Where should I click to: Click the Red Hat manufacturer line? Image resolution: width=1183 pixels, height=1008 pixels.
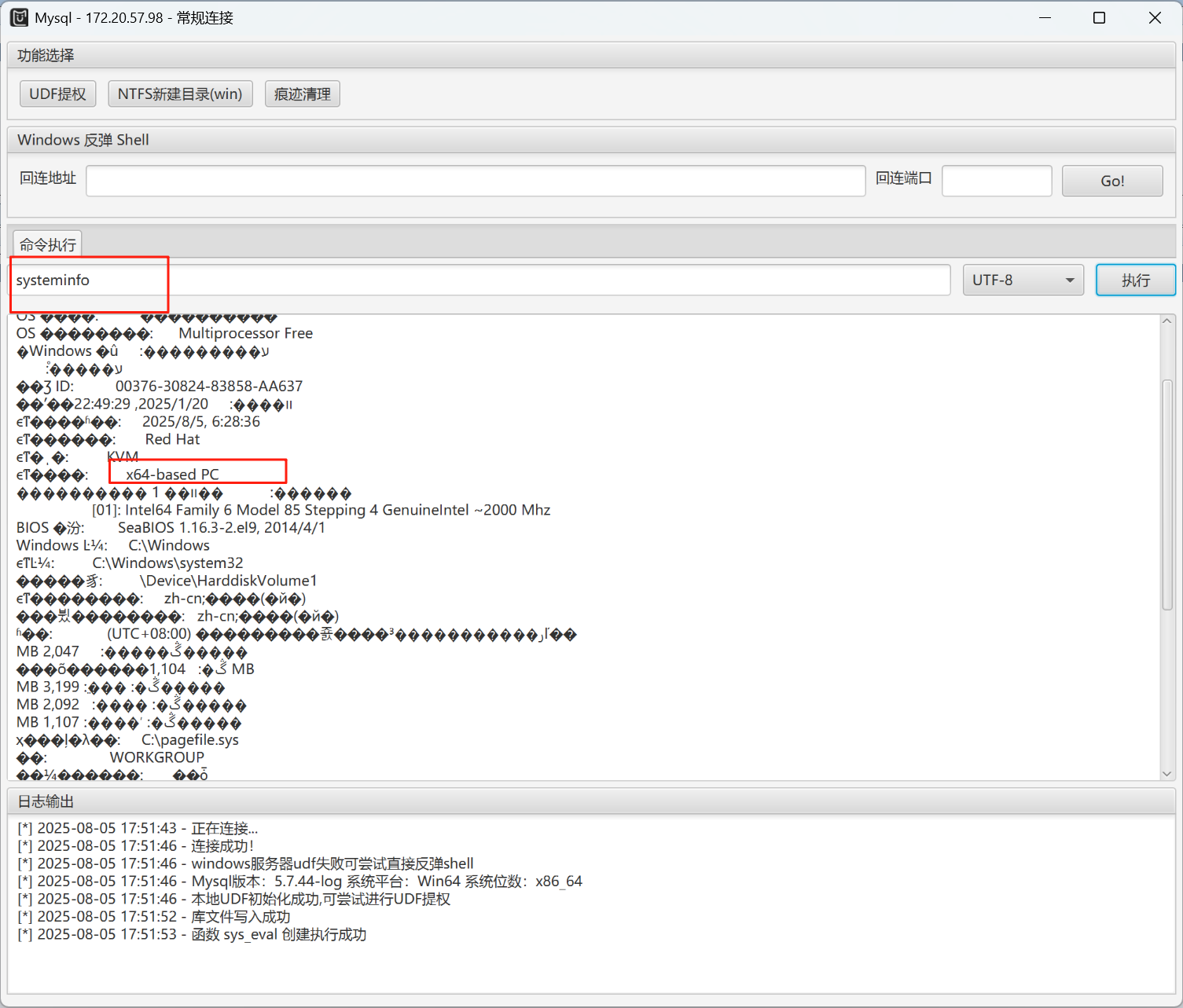[172, 439]
